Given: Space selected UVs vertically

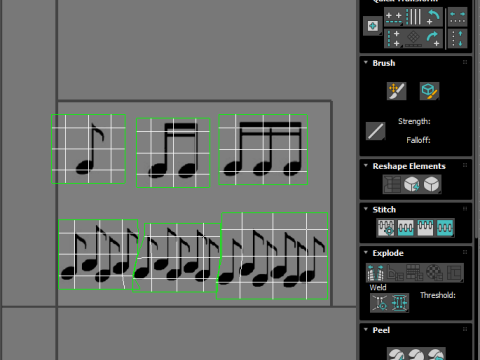Looking at the screenshot, I should [457, 39].
